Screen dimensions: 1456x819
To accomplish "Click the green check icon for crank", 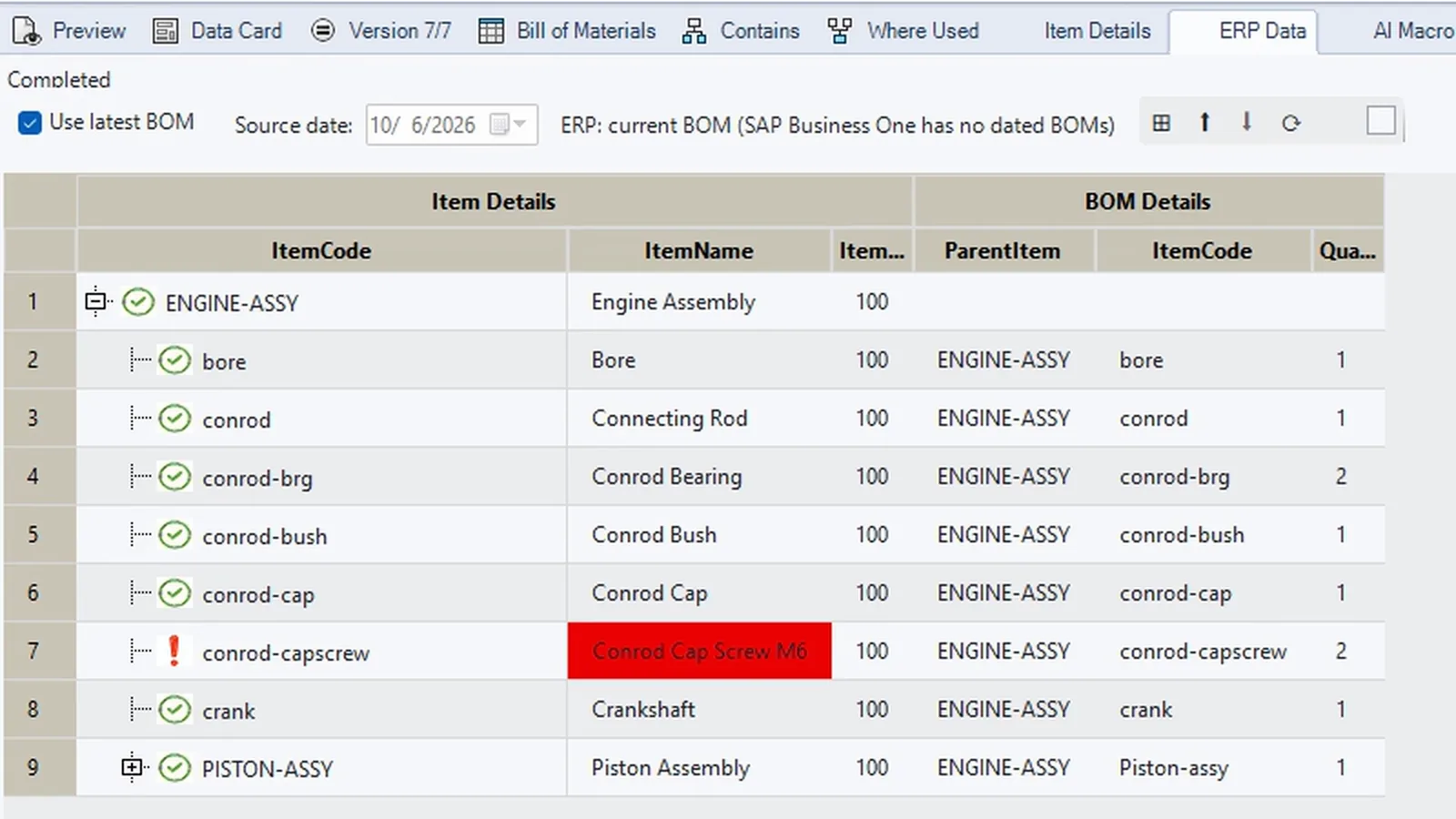I will click(x=175, y=709).
